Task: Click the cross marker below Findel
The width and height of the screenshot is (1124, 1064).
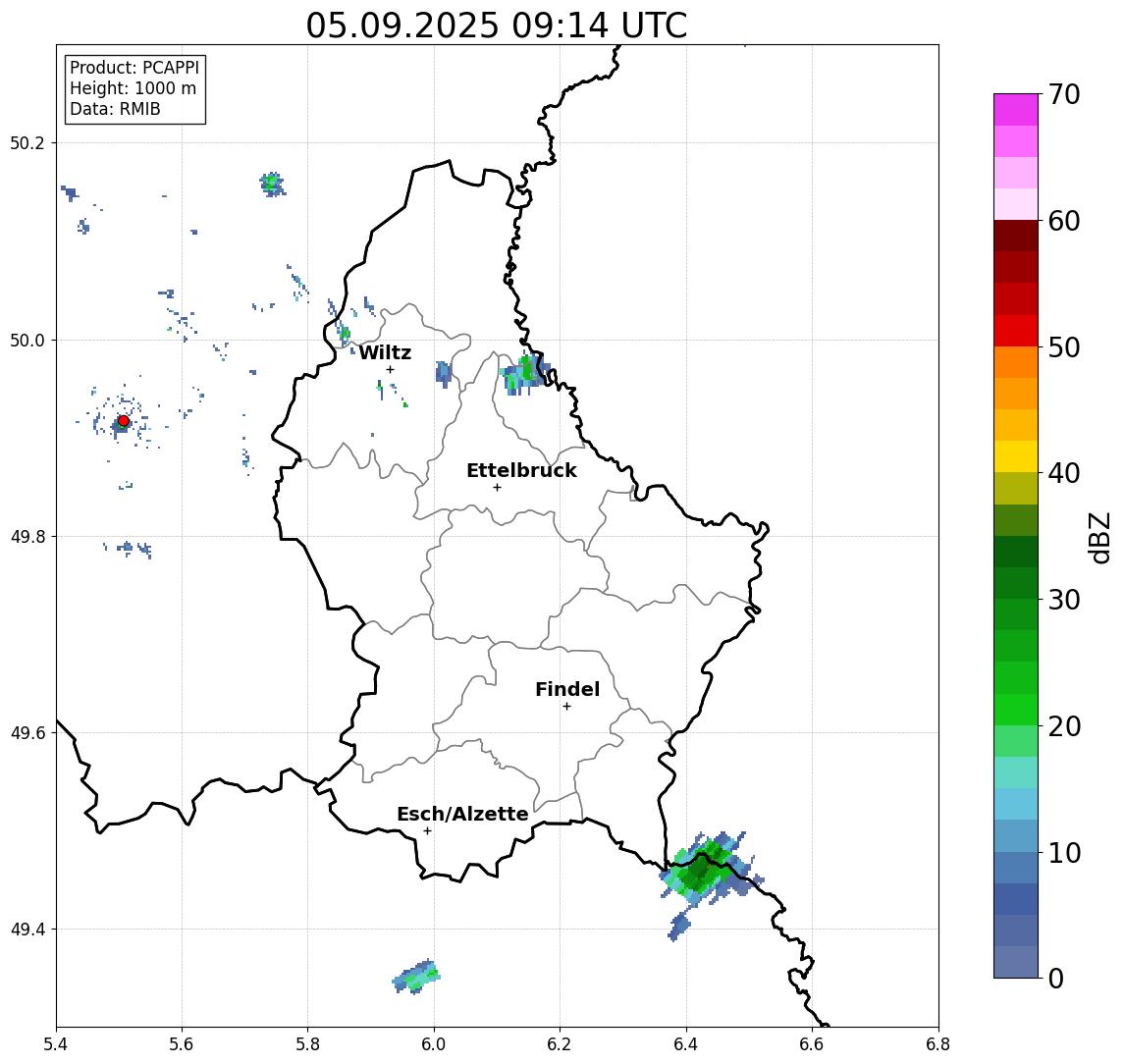Action: pyautogui.click(x=566, y=707)
